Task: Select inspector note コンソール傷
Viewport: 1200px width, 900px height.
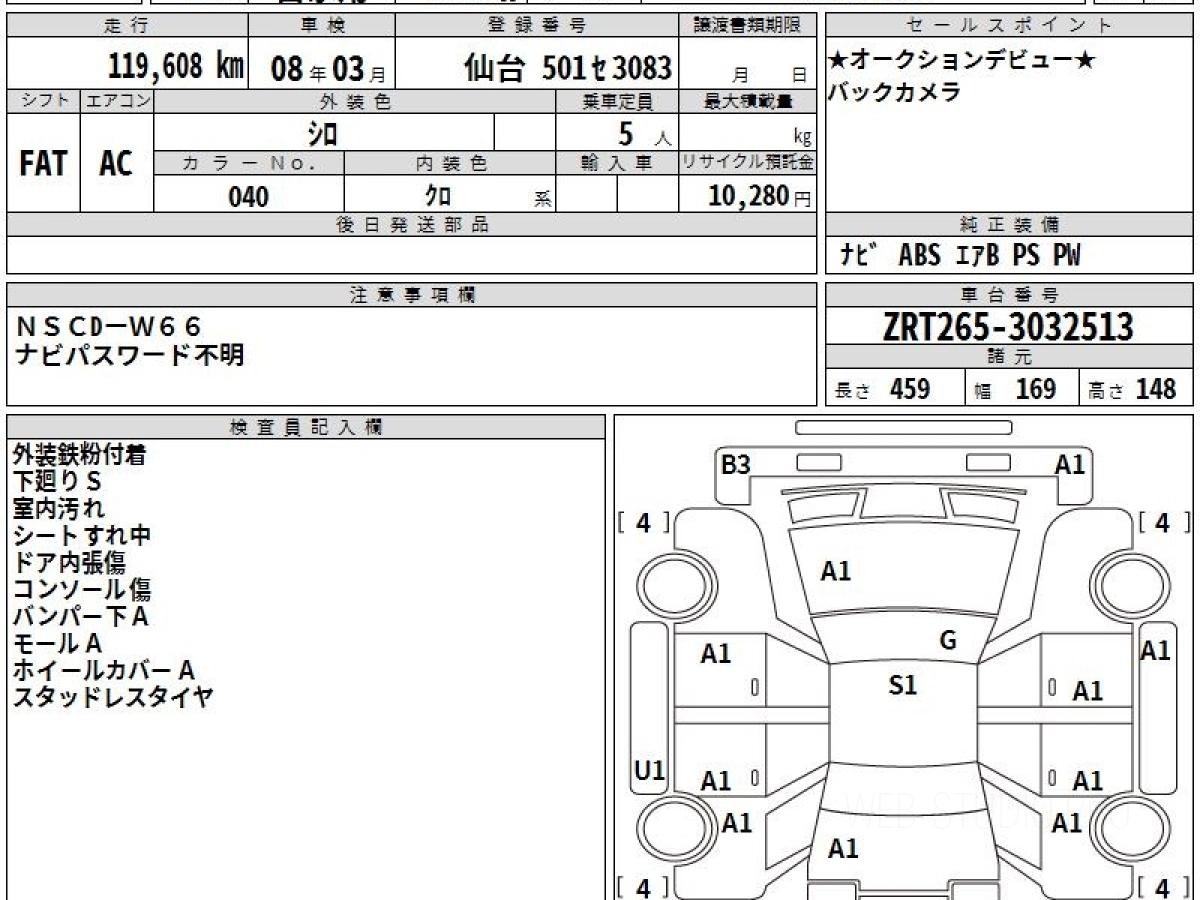Action: 82,590
